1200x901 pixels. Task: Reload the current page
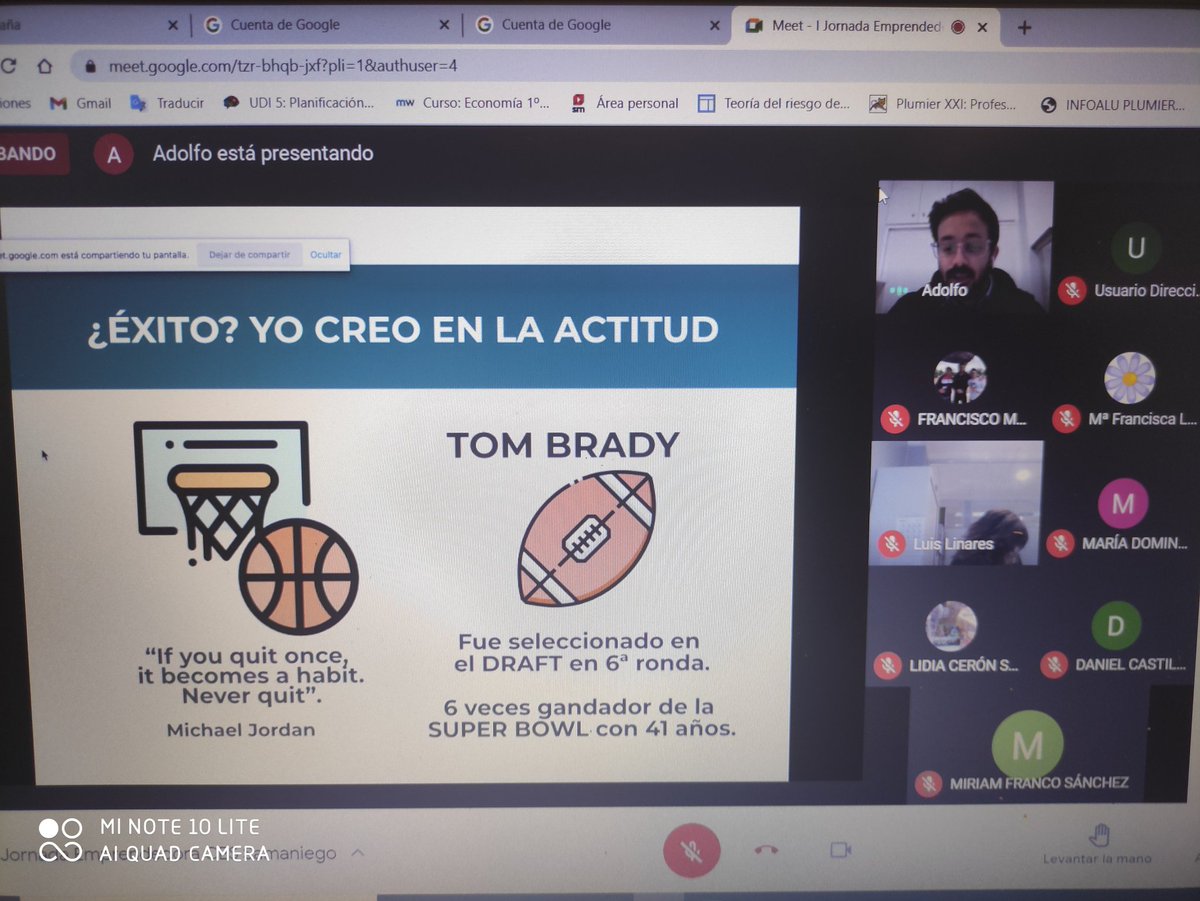tap(9, 66)
